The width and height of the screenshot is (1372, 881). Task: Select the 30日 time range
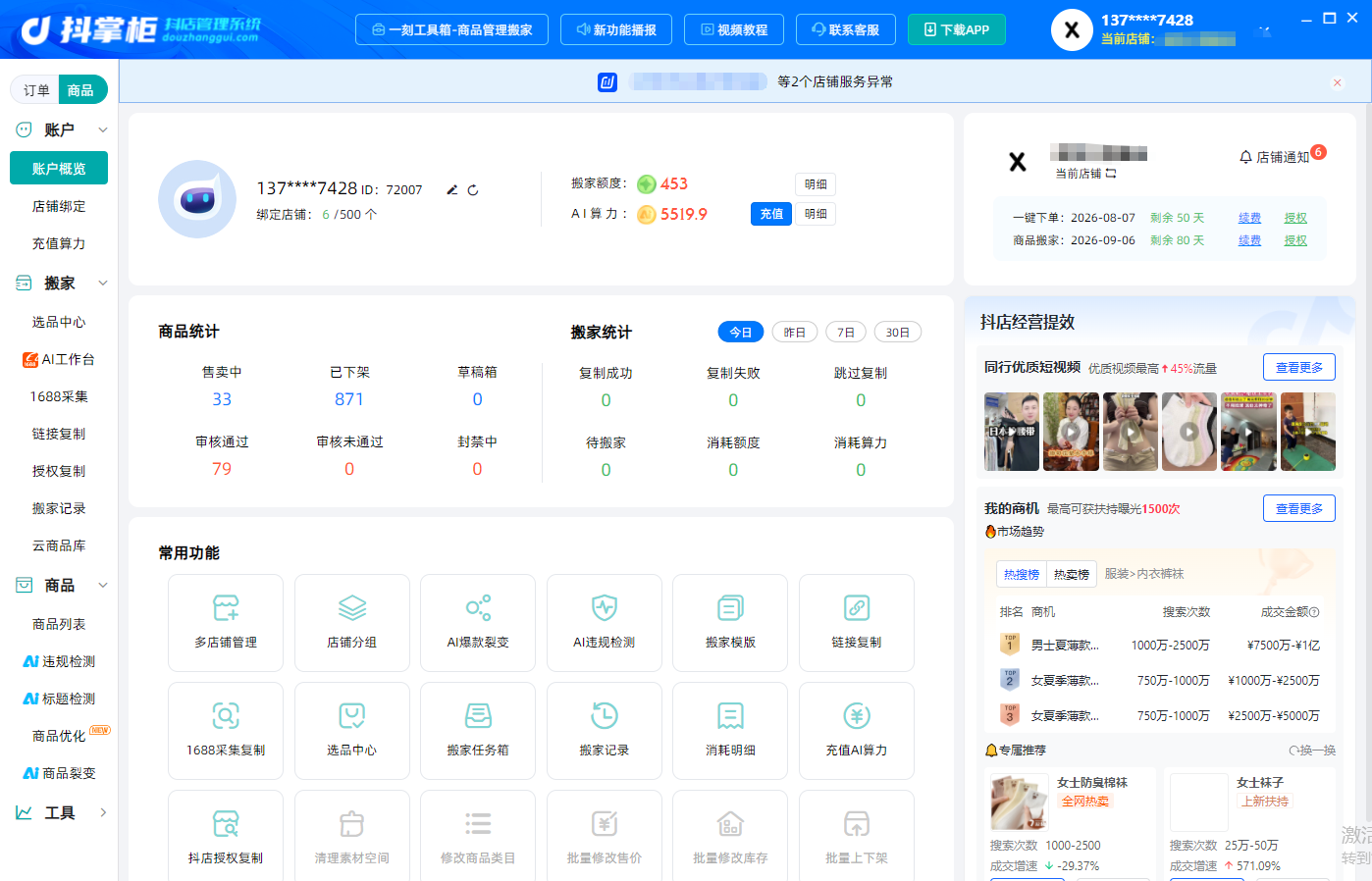(x=898, y=333)
